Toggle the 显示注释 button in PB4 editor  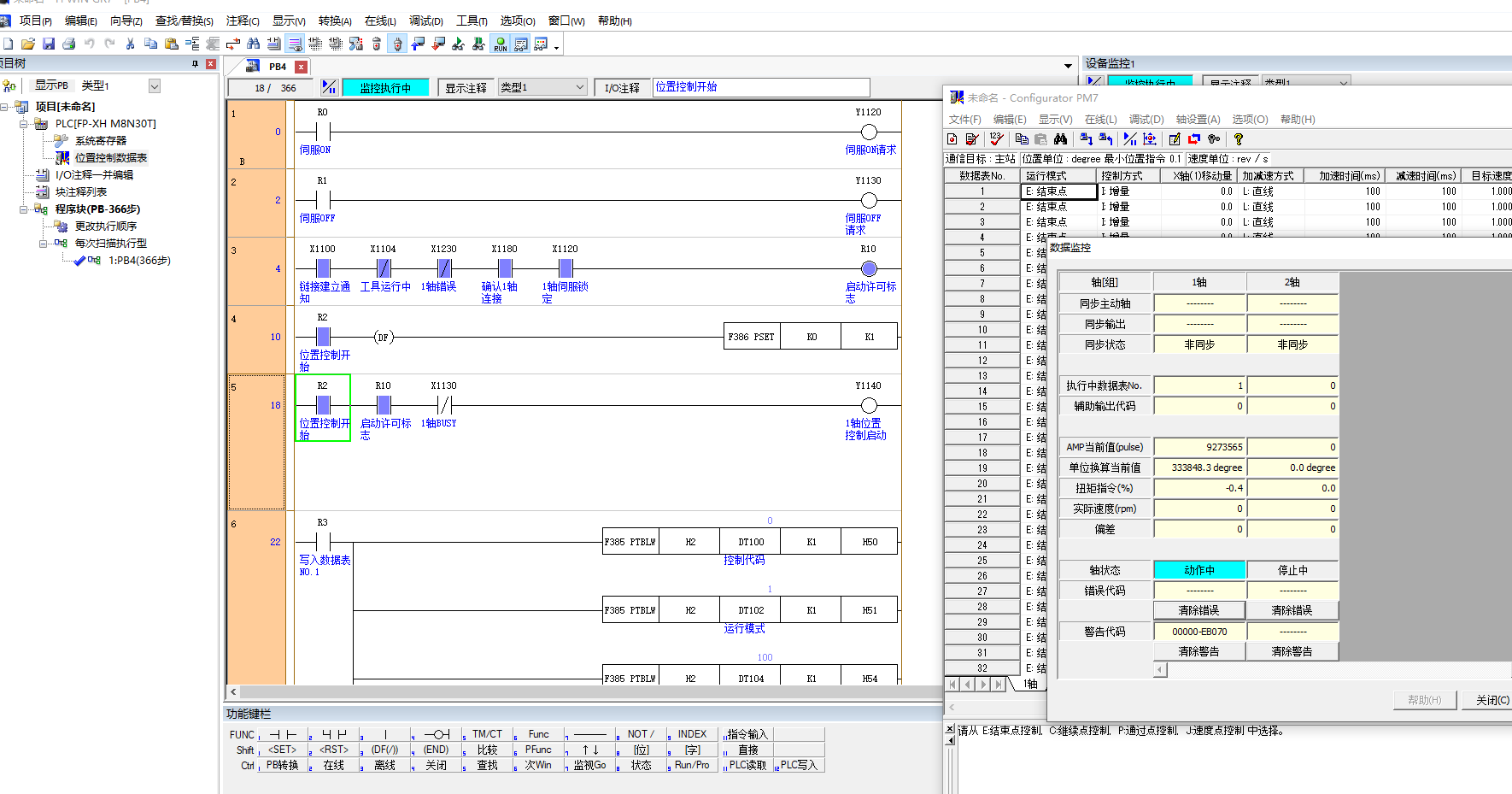(x=466, y=87)
